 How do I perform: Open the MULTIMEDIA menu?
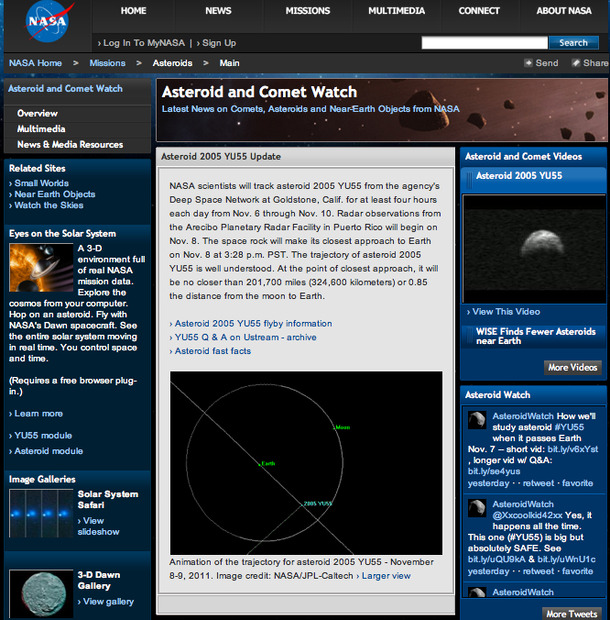tap(397, 11)
